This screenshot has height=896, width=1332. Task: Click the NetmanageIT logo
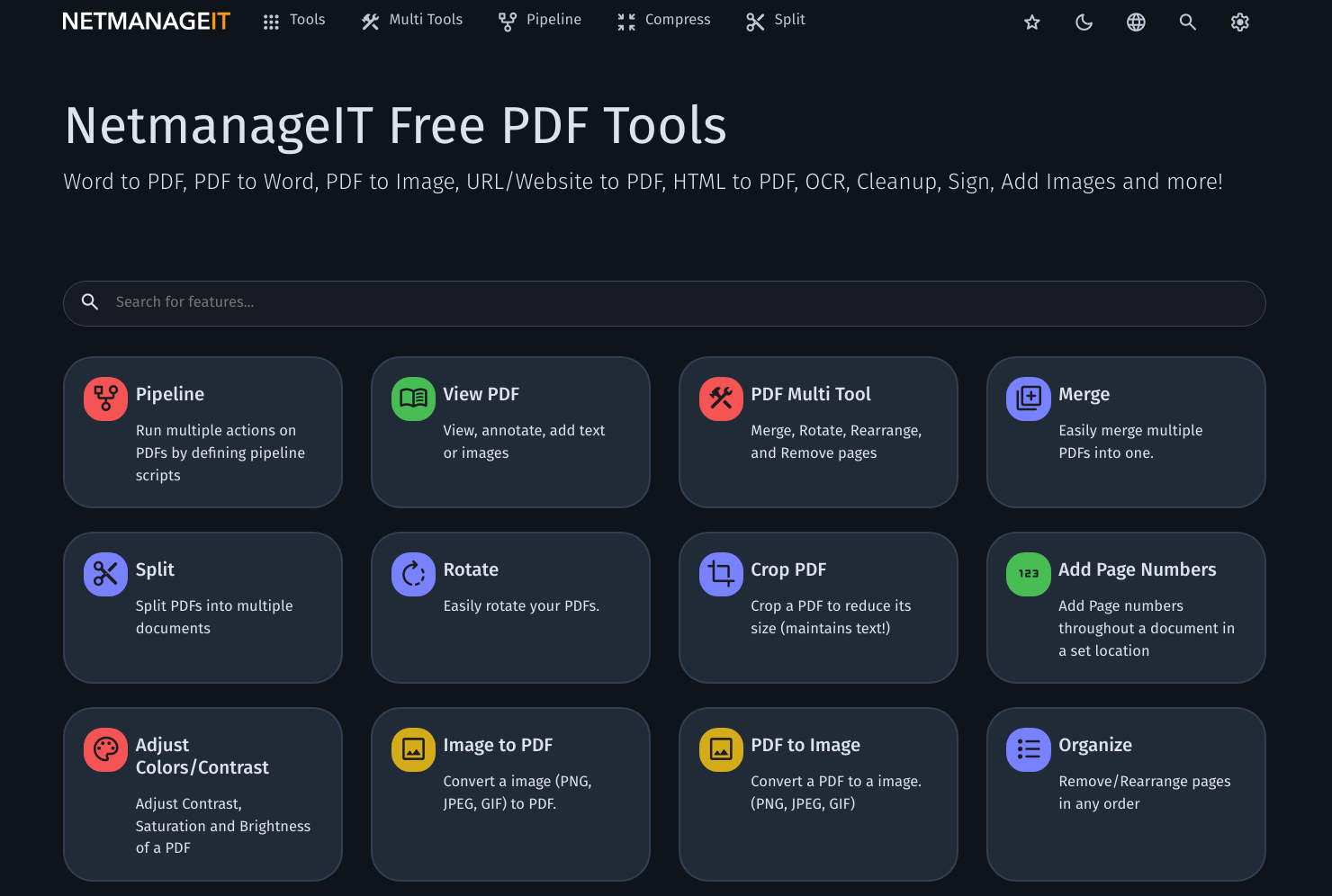[147, 21]
